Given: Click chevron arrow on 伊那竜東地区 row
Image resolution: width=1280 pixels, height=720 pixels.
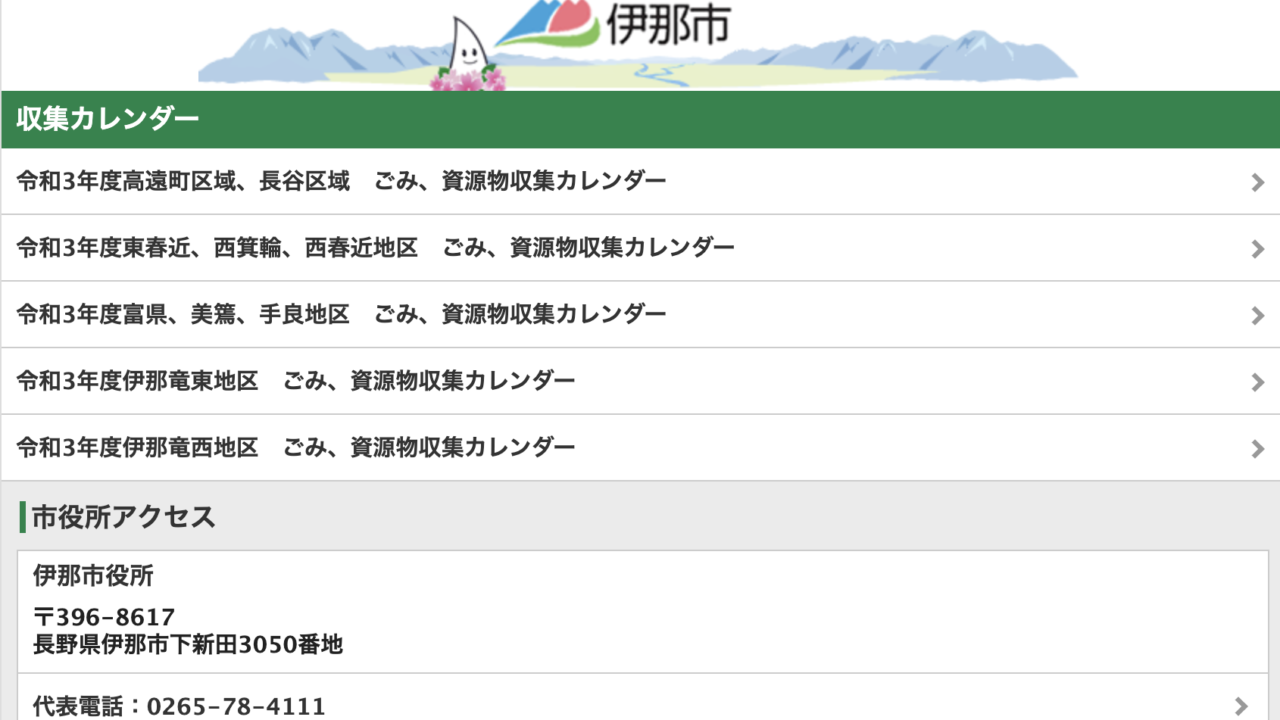Looking at the screenshot, I should (x=1258, y=382).
